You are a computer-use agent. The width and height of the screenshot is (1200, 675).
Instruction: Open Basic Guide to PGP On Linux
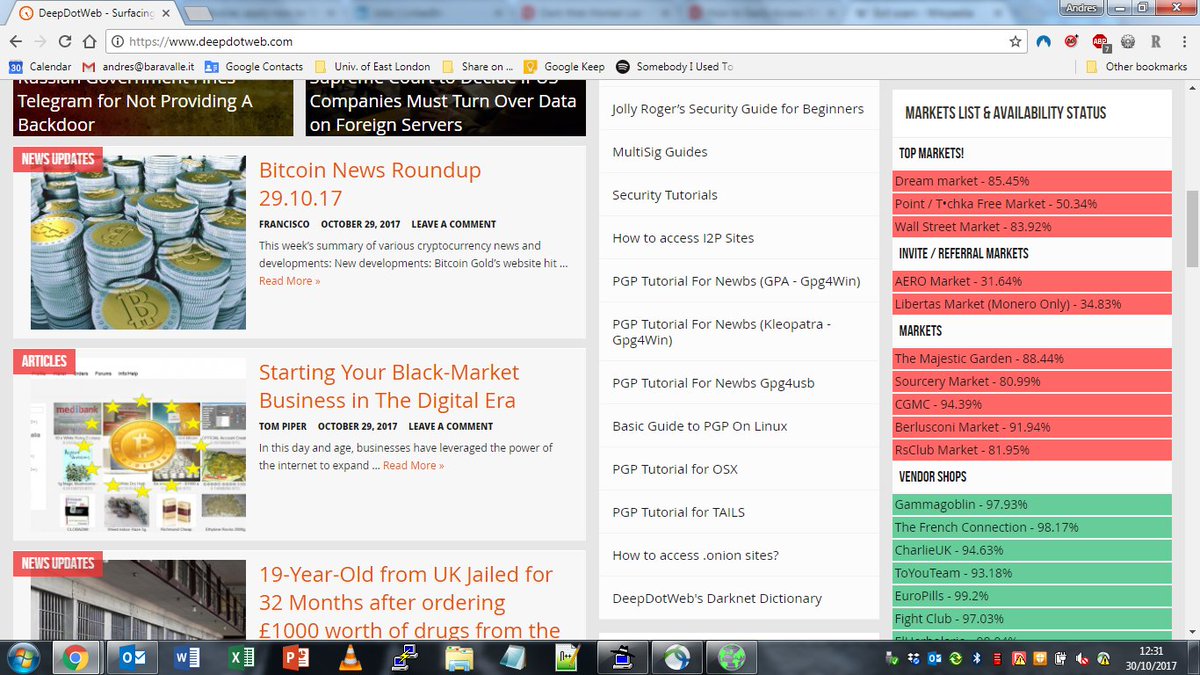pyautogui.click(x=700, y=426)
